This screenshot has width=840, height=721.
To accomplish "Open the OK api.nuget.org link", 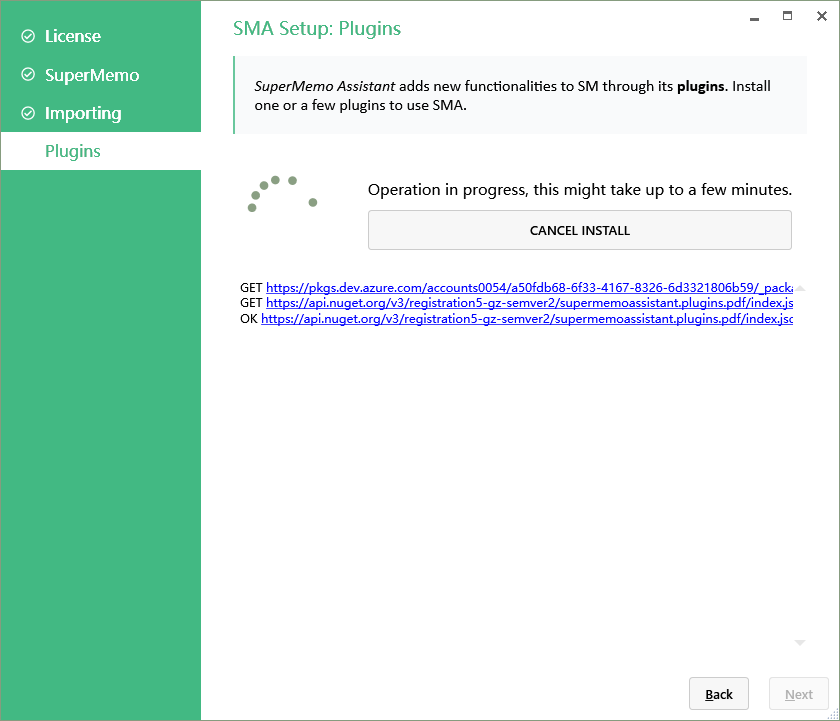I will (526, 319).
